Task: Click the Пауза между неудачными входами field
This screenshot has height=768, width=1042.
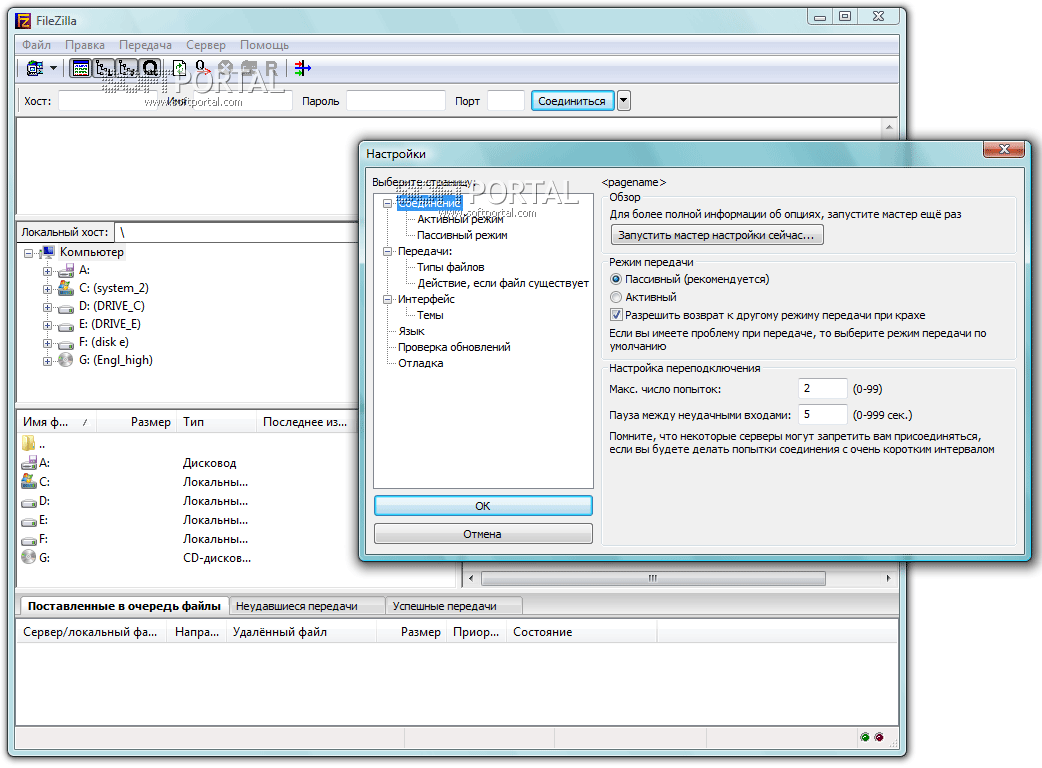Action: [x=822, y=415]
